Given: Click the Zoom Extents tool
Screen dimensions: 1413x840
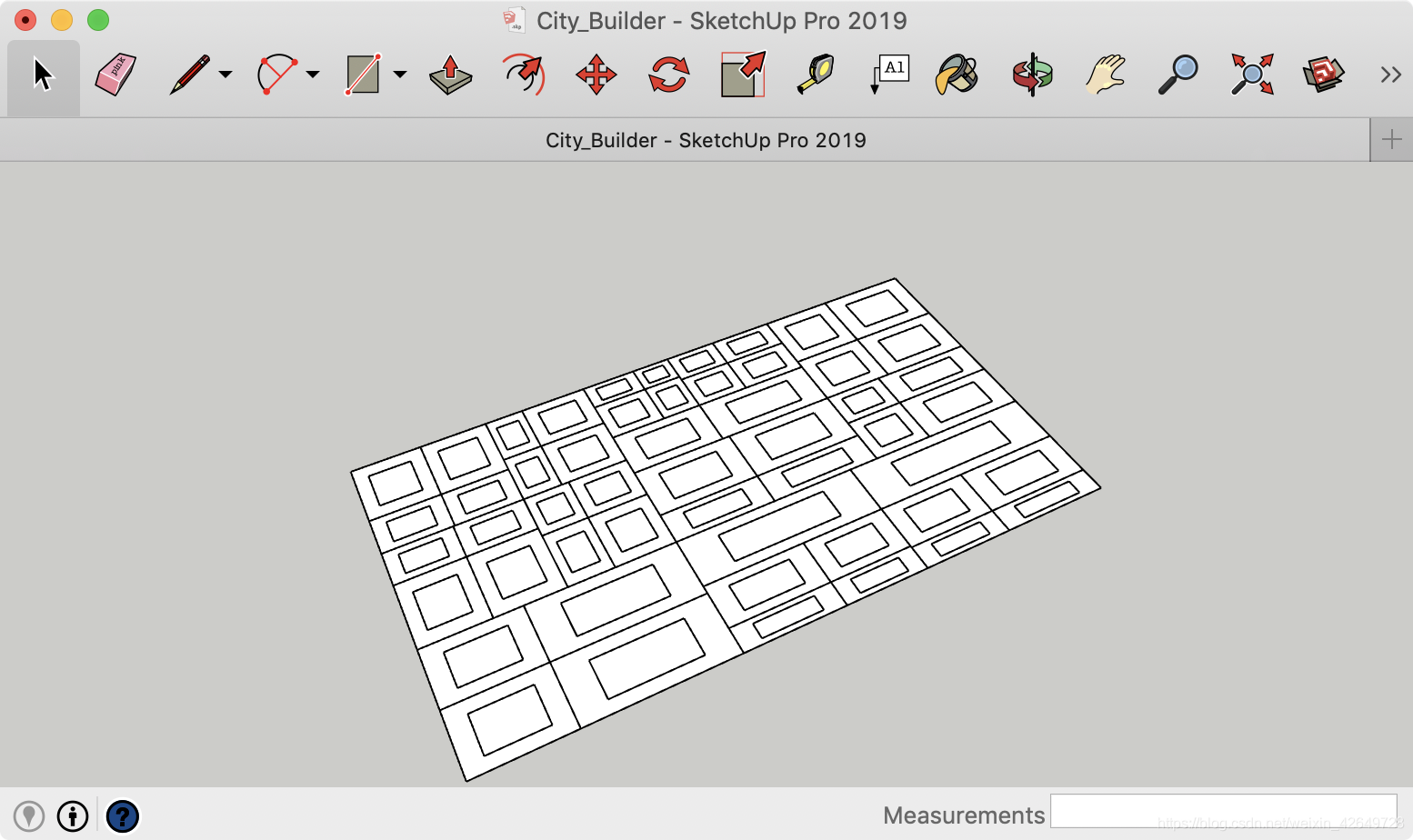Looking at the screenshot, I should pyautogui.click(x=1252, y=75).
